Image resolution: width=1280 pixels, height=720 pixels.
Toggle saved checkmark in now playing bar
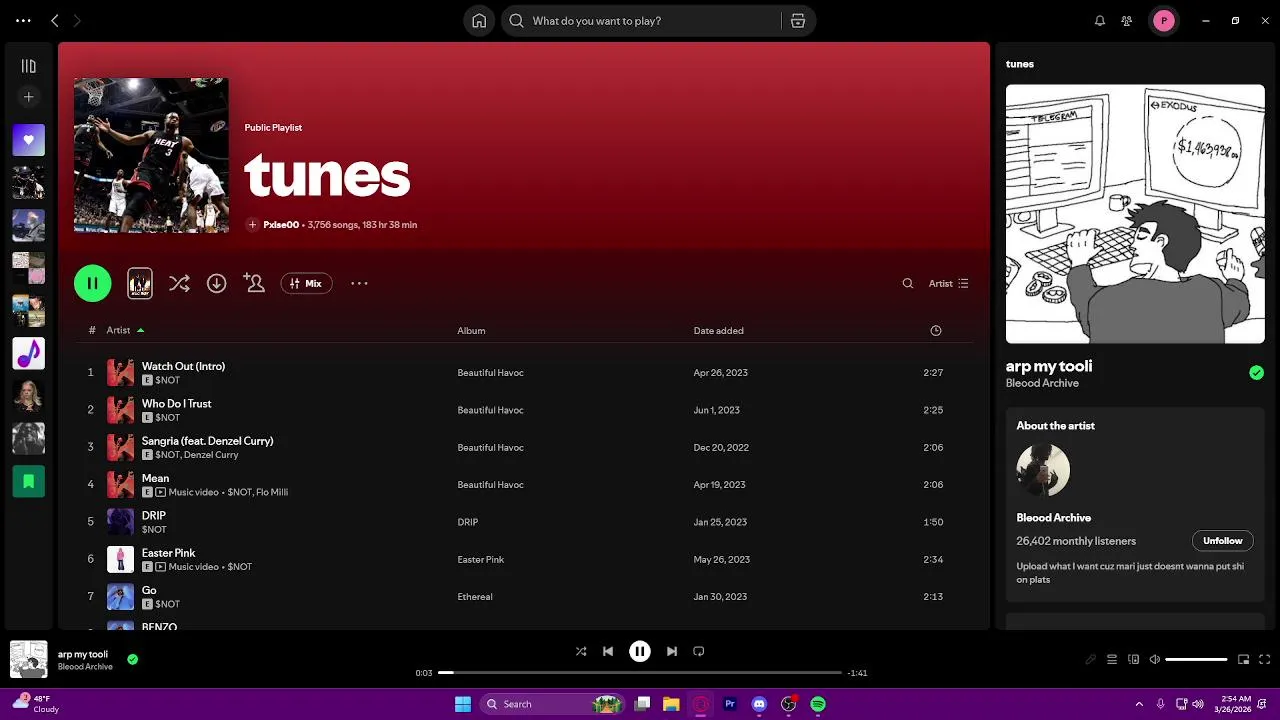132,659
